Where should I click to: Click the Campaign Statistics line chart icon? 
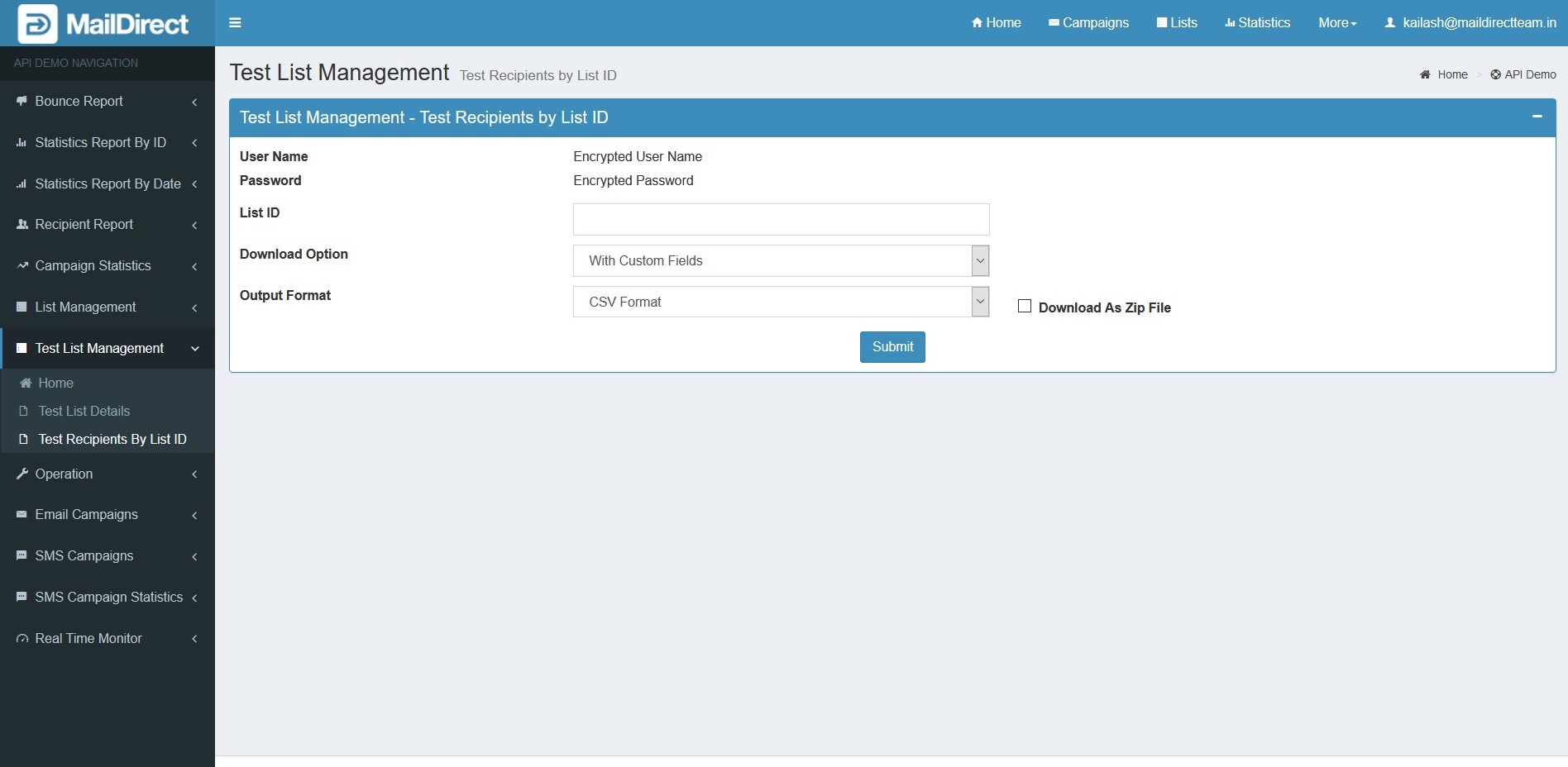[22, 266]
